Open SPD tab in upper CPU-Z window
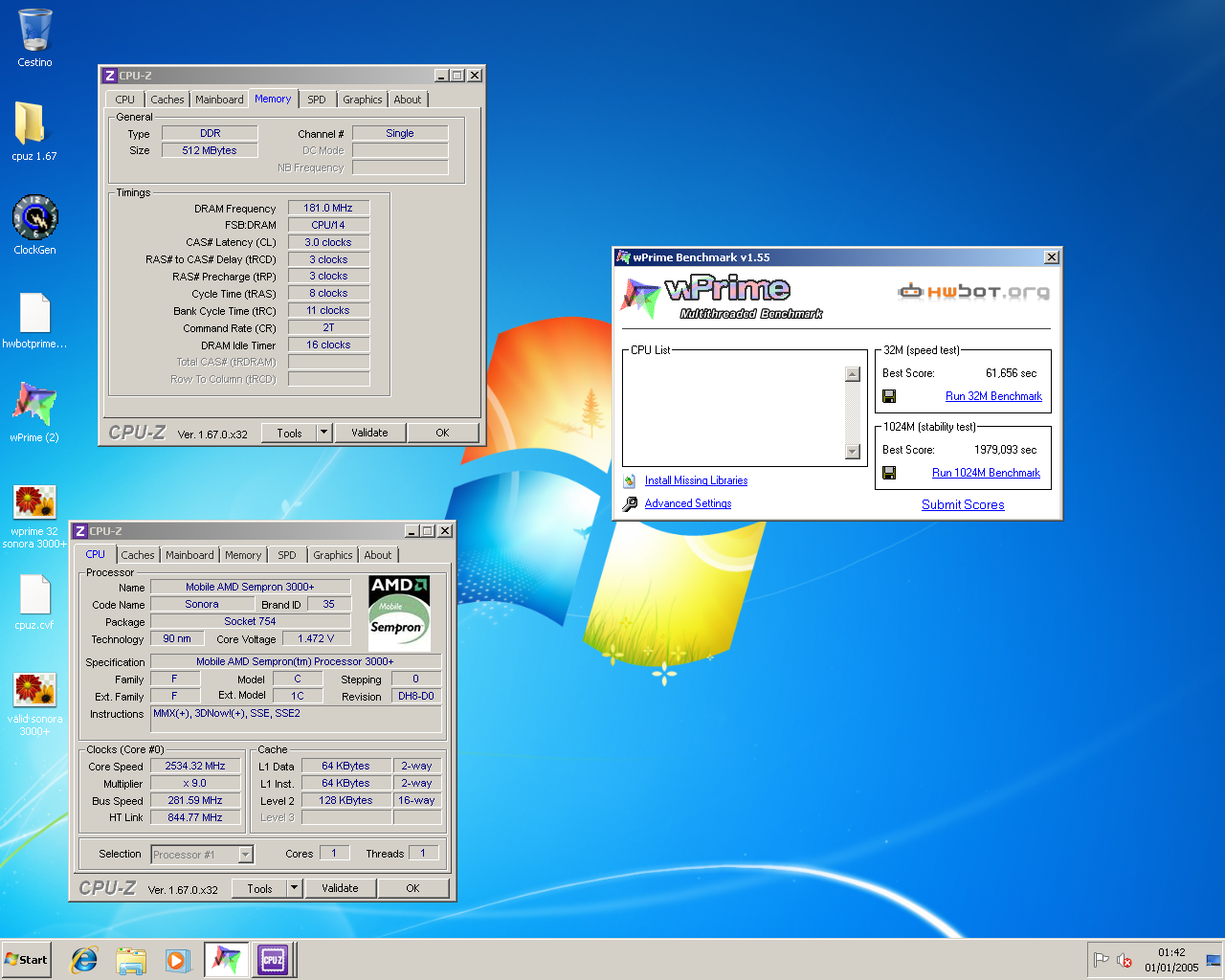This screenshot has width=1225, height=980. 317,100
